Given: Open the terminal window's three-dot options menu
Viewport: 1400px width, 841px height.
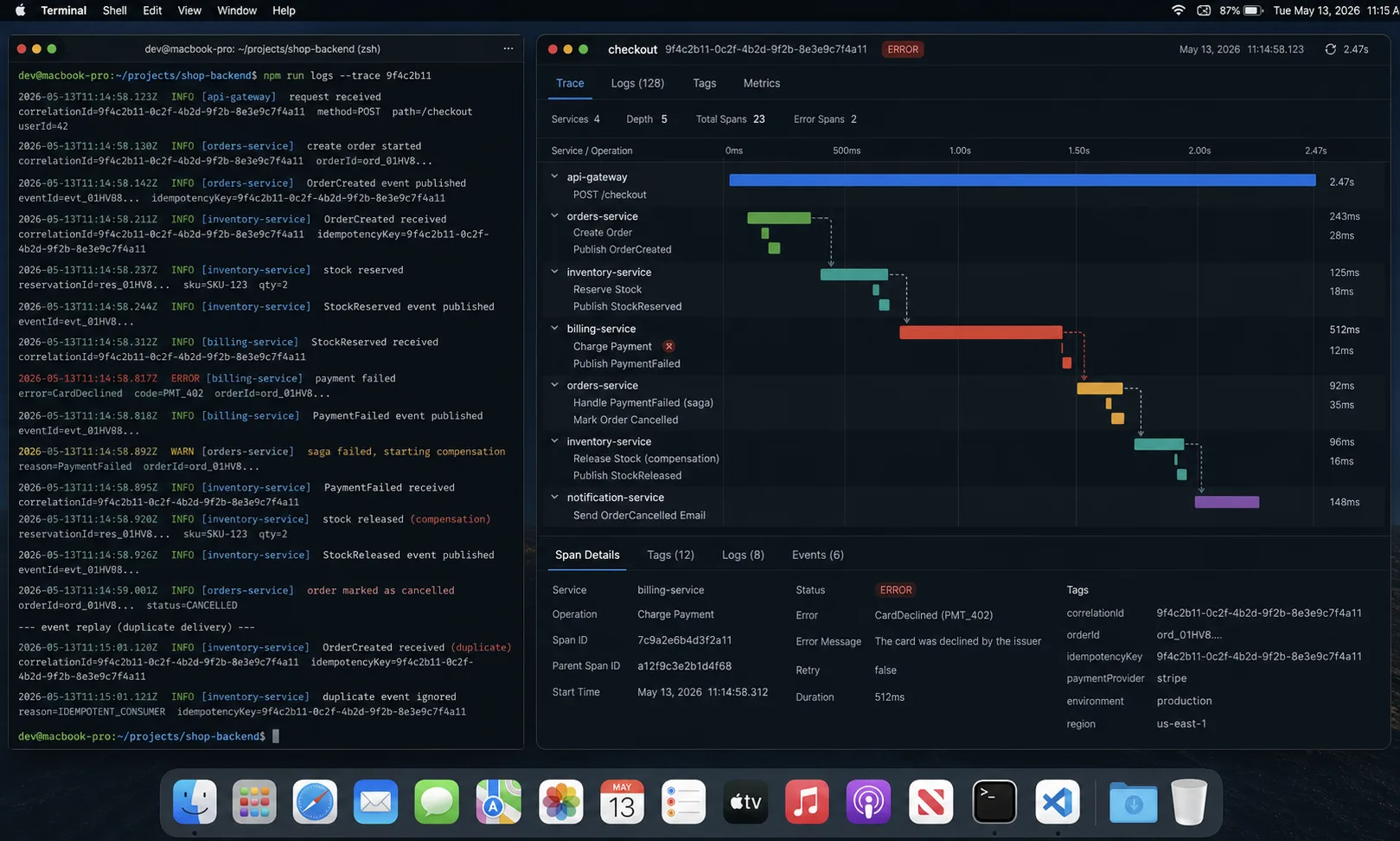Looking at the screenshot, I should point(508,48).
